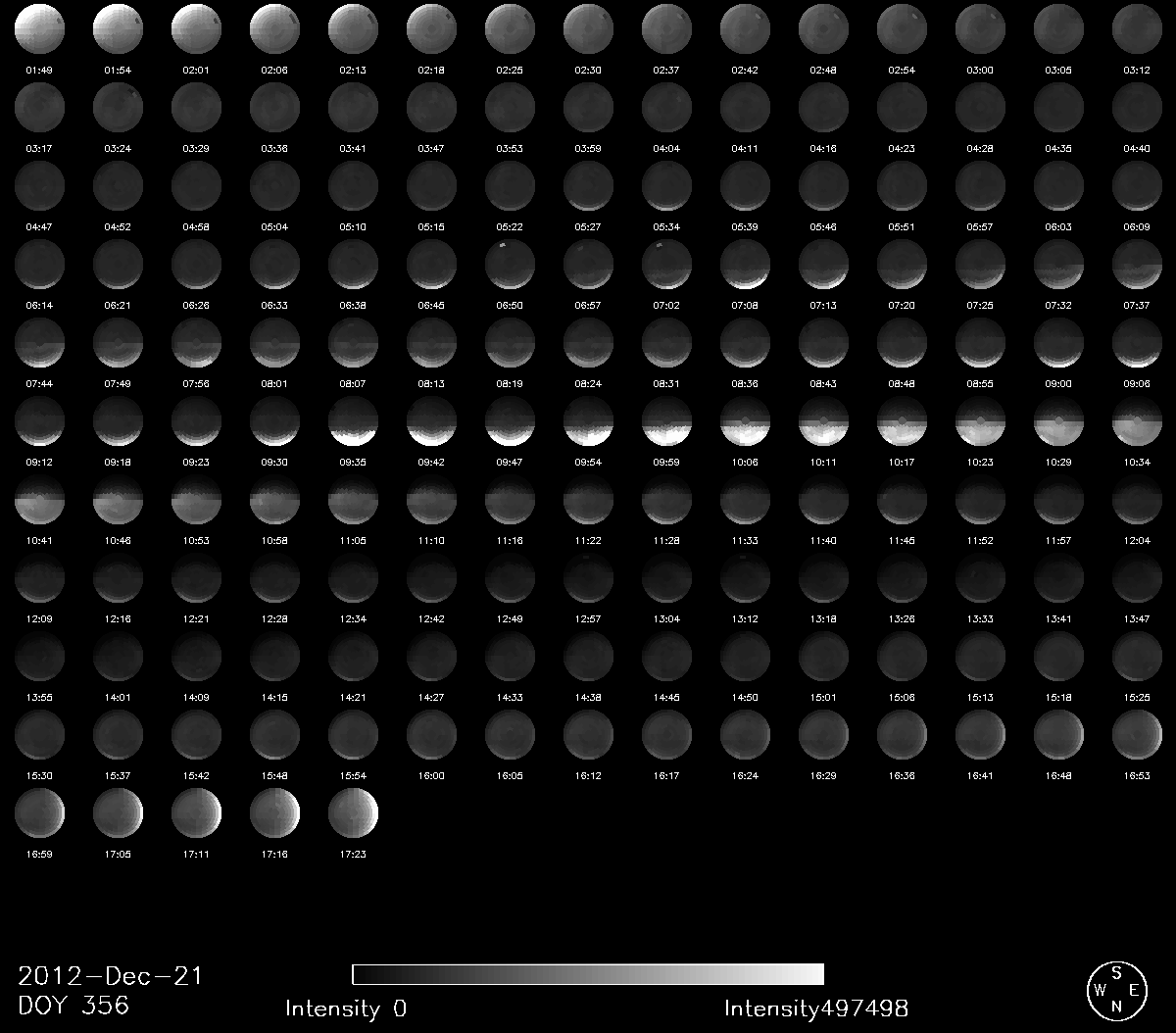1176x1033 pixels.
Task: Click the 16:53 sky image
Action: click(1137, 734)
